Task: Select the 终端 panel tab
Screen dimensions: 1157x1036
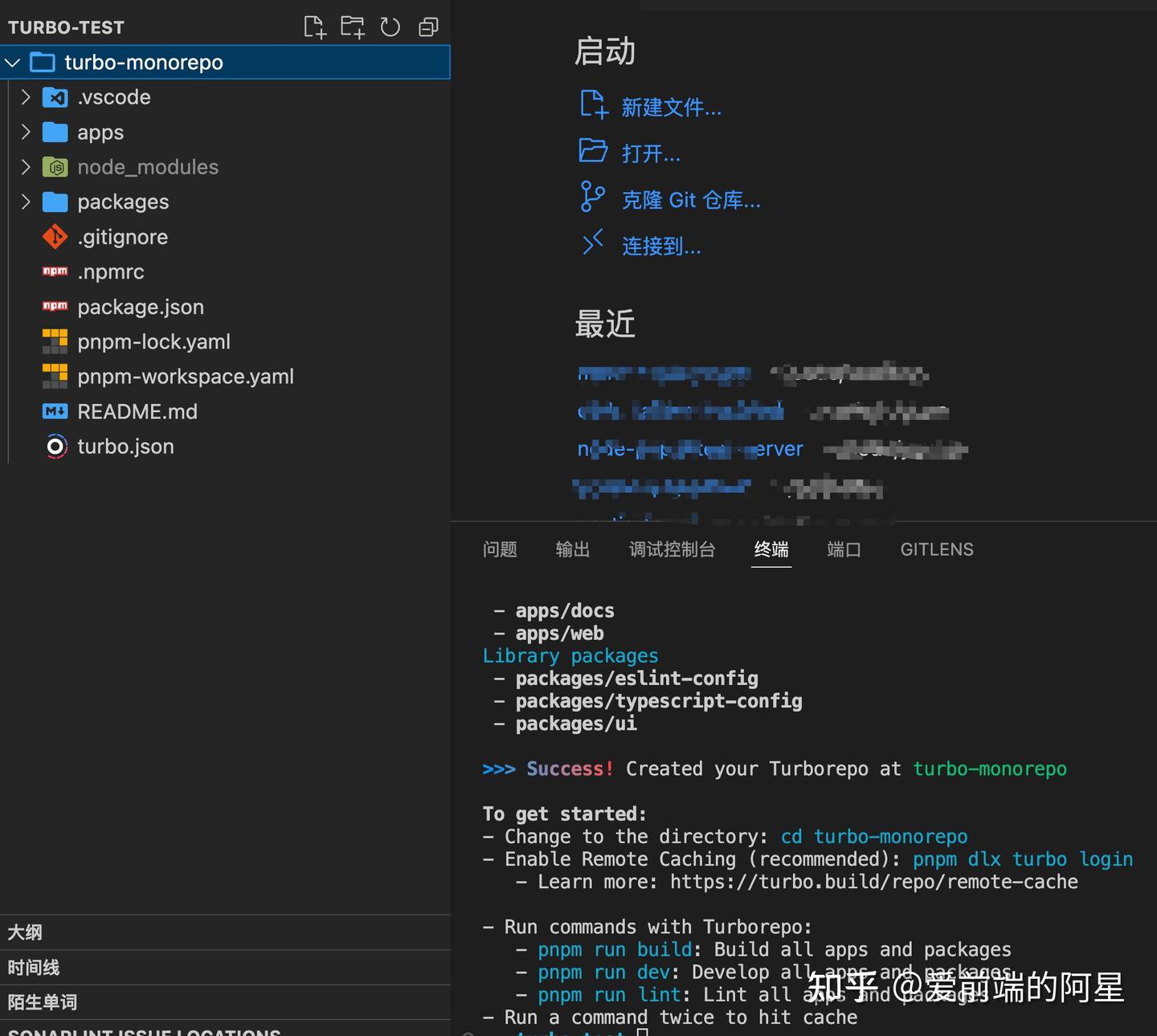Action: click(x=771, y=549)
